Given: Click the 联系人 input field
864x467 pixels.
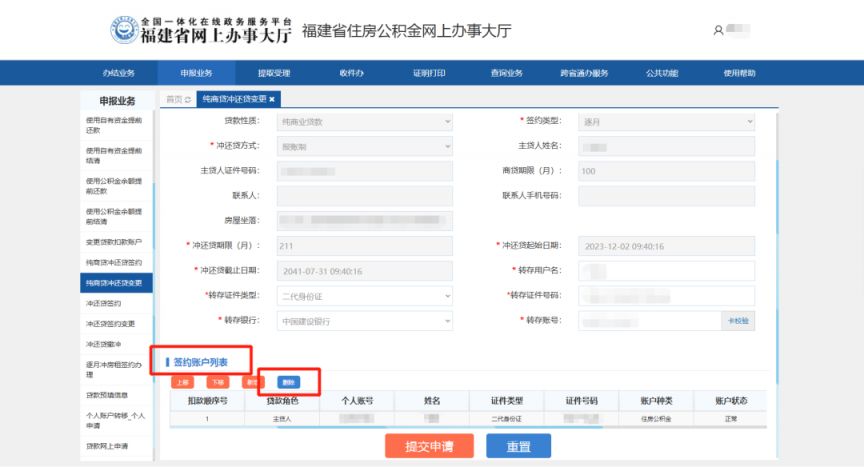Looking at the screenshot, I should (x=365, y=196).
